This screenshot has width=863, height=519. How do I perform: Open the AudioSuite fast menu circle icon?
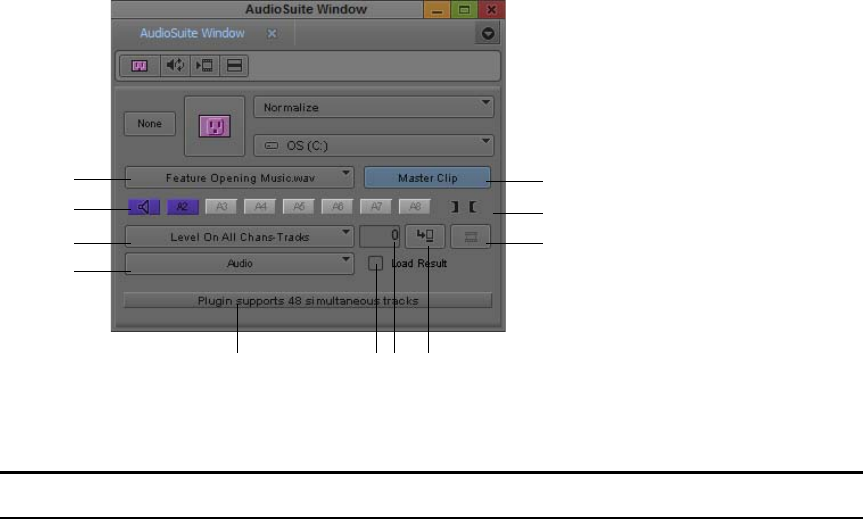click(488, 33)
